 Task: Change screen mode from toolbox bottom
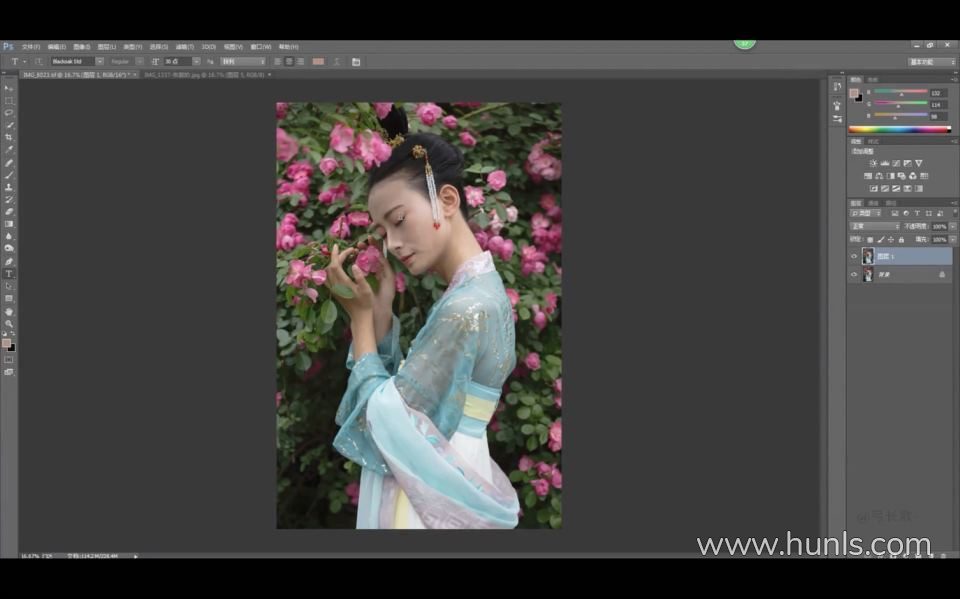[x=9, y=372]
